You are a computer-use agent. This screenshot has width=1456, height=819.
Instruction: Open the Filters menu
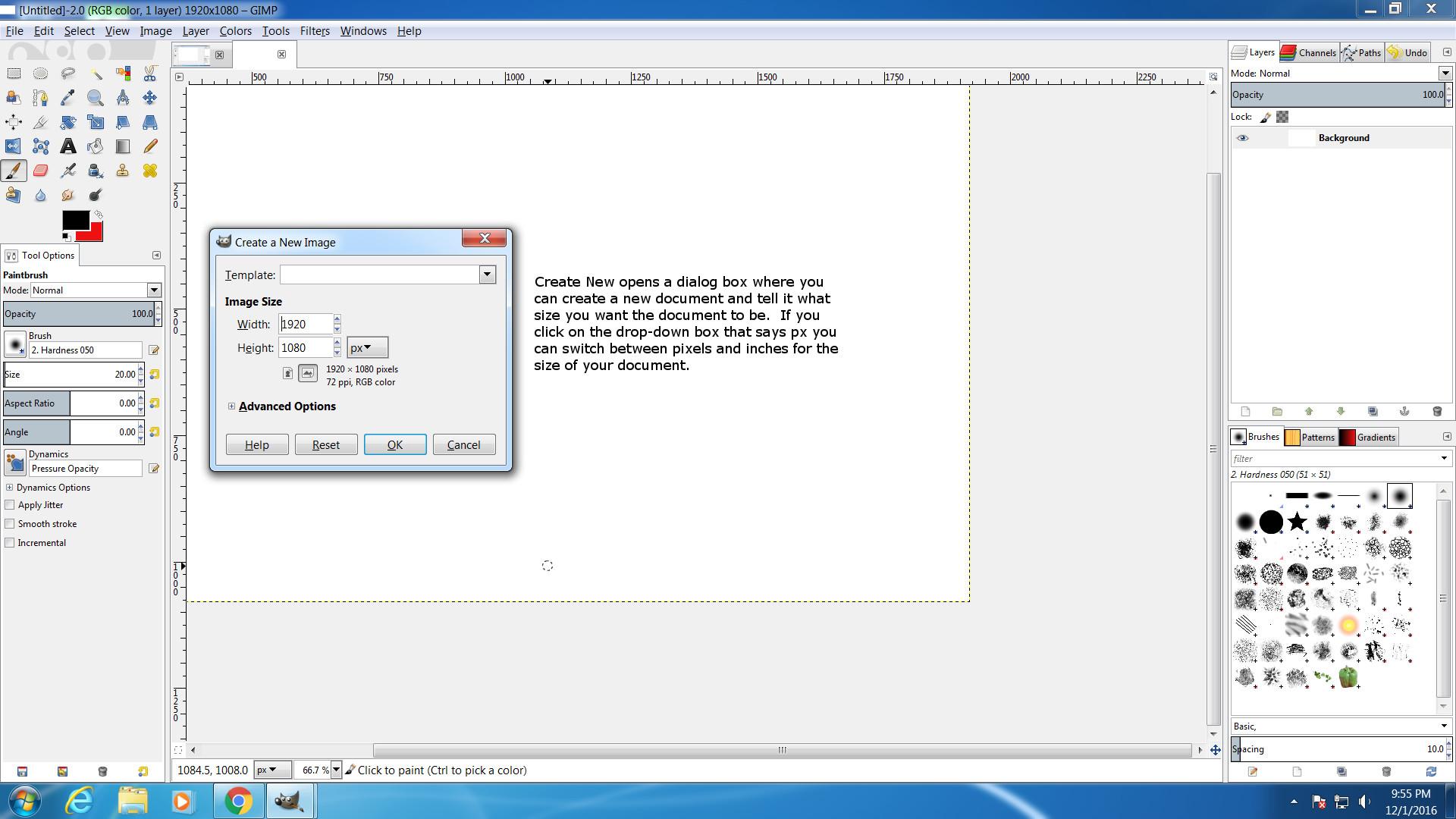pos(314,31)
